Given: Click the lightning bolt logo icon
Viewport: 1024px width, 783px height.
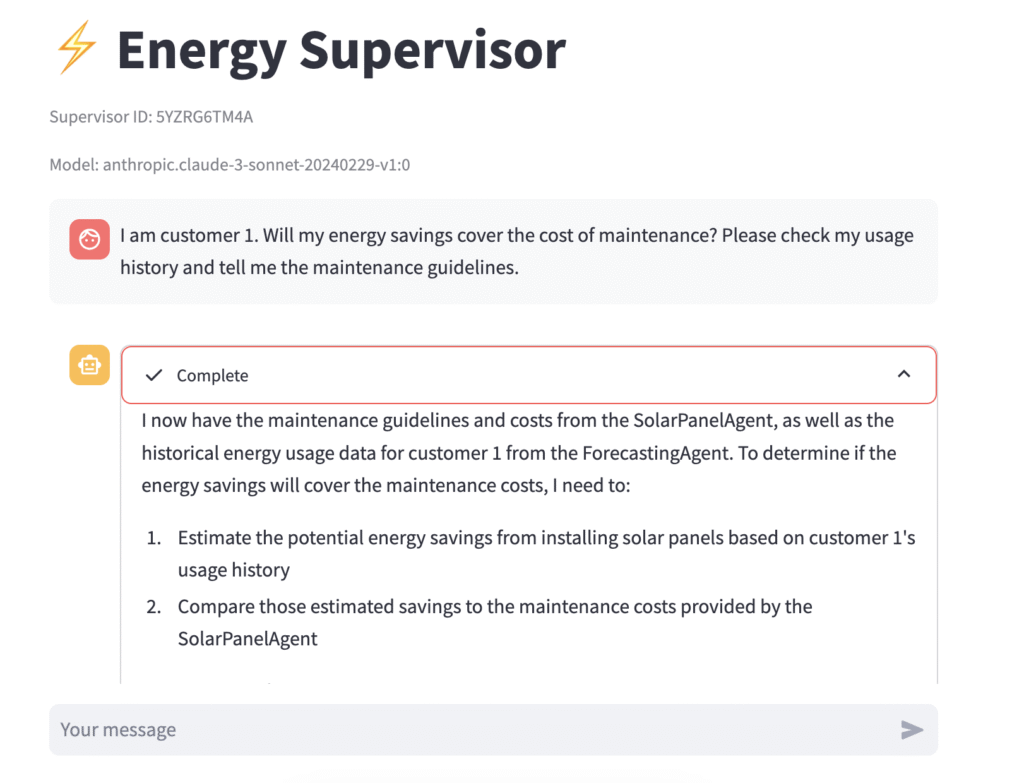Looking at the screenshot, I should (76, 50).
